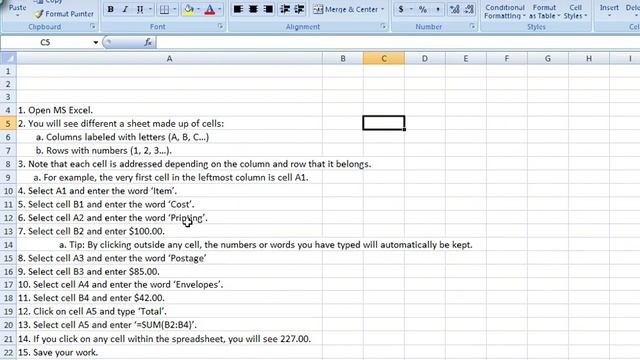Click the Merge & Center button

pos(346,9)
